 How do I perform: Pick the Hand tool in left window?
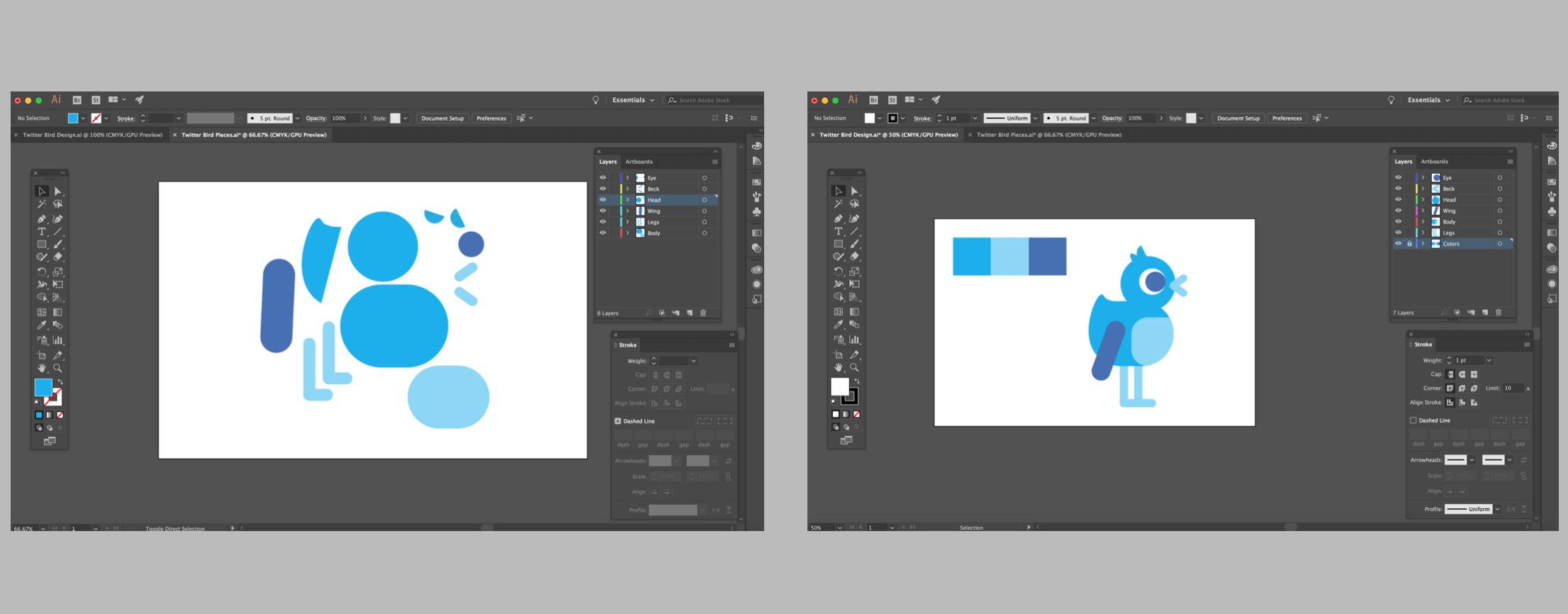[42, 368]
